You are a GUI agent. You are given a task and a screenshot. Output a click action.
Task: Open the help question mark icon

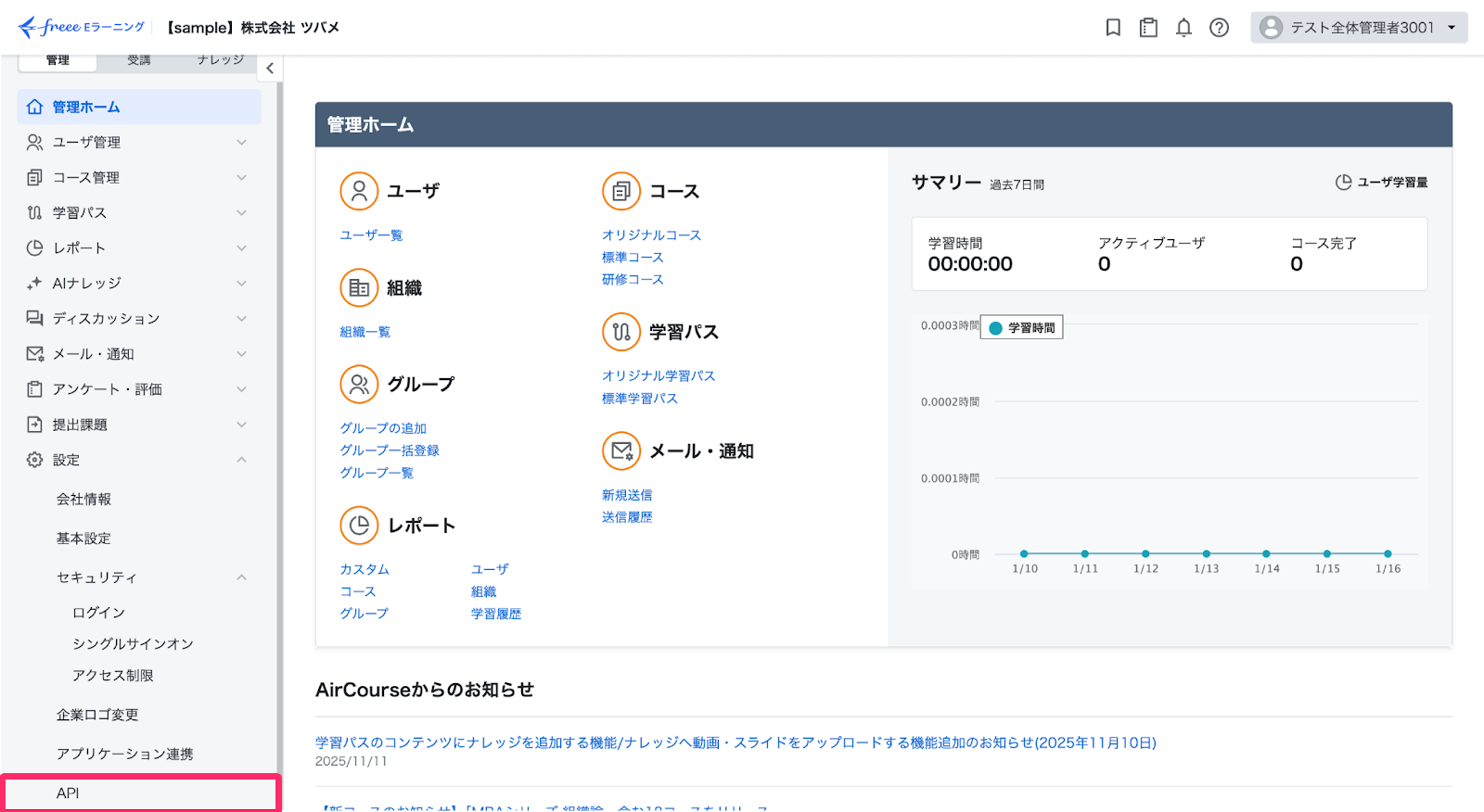[x=1219, y=28]
